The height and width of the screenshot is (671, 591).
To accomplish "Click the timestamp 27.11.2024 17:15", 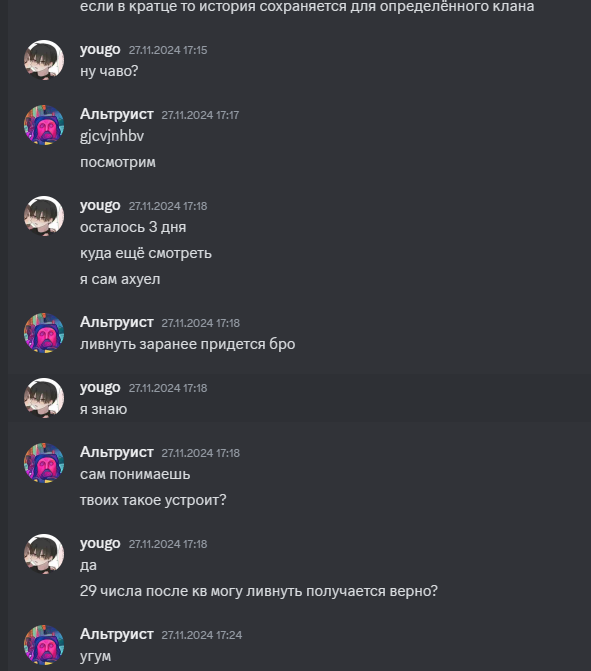I will 168,50.
